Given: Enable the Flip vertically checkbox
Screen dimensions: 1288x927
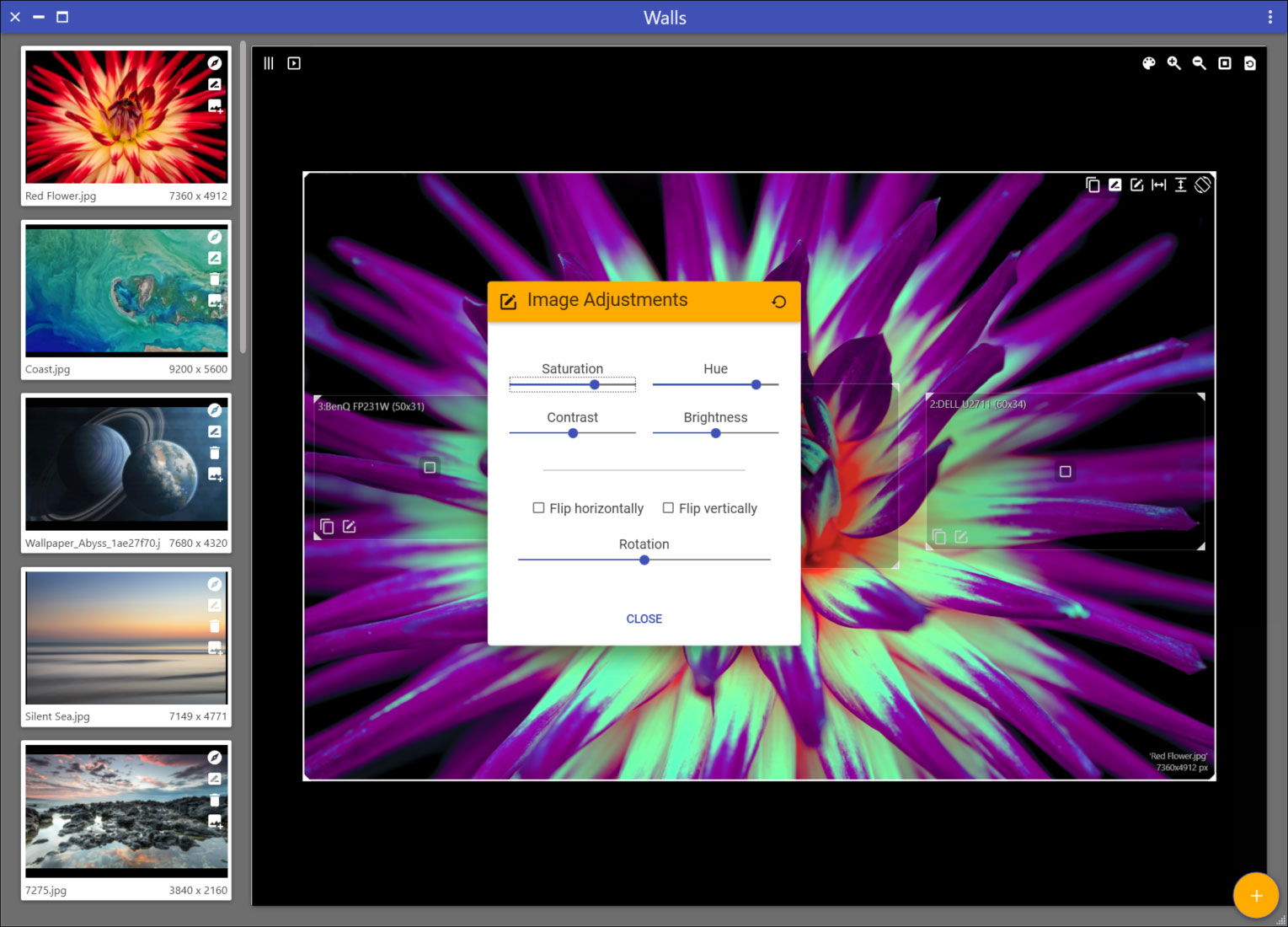Looking at the screenshot, I should pos(668,508).
